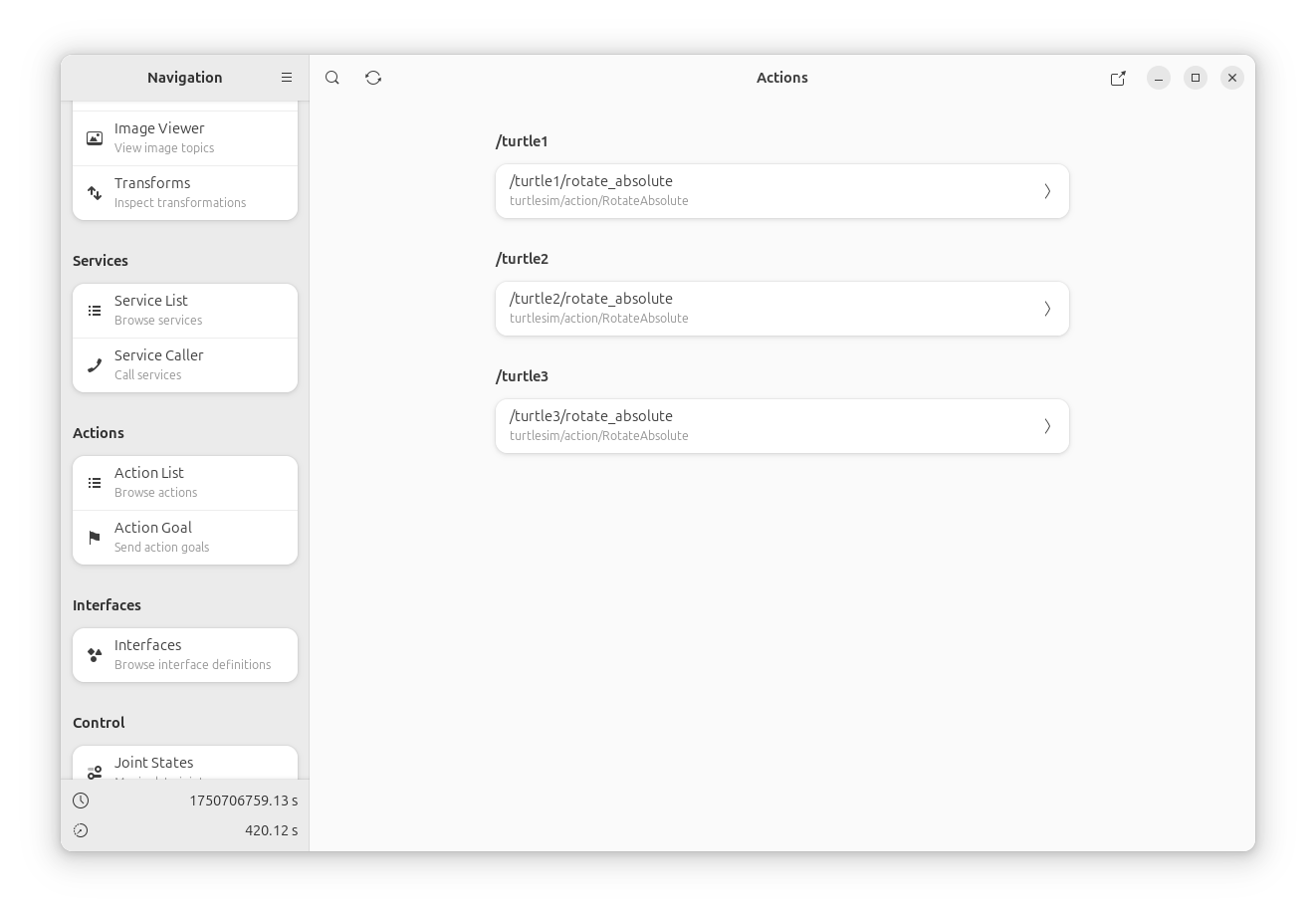Select Joint States under Control
This screenshot has width=1316, height=918.
coord(185,763)
